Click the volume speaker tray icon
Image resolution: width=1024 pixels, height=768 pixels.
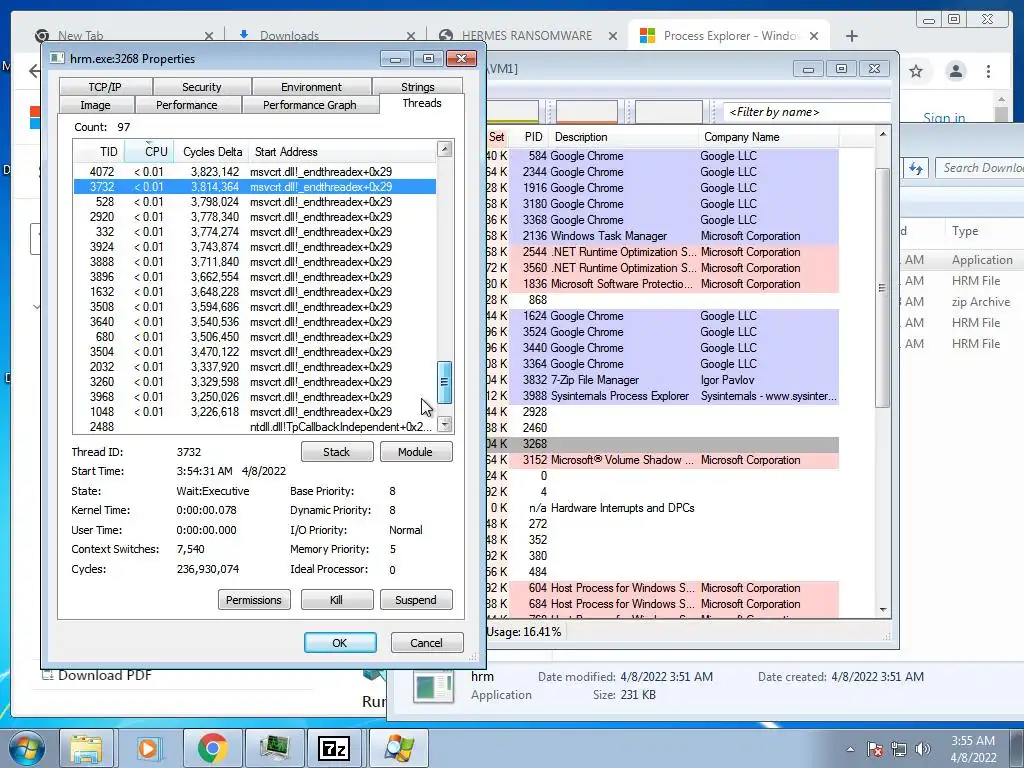click(x=923, y=749)
